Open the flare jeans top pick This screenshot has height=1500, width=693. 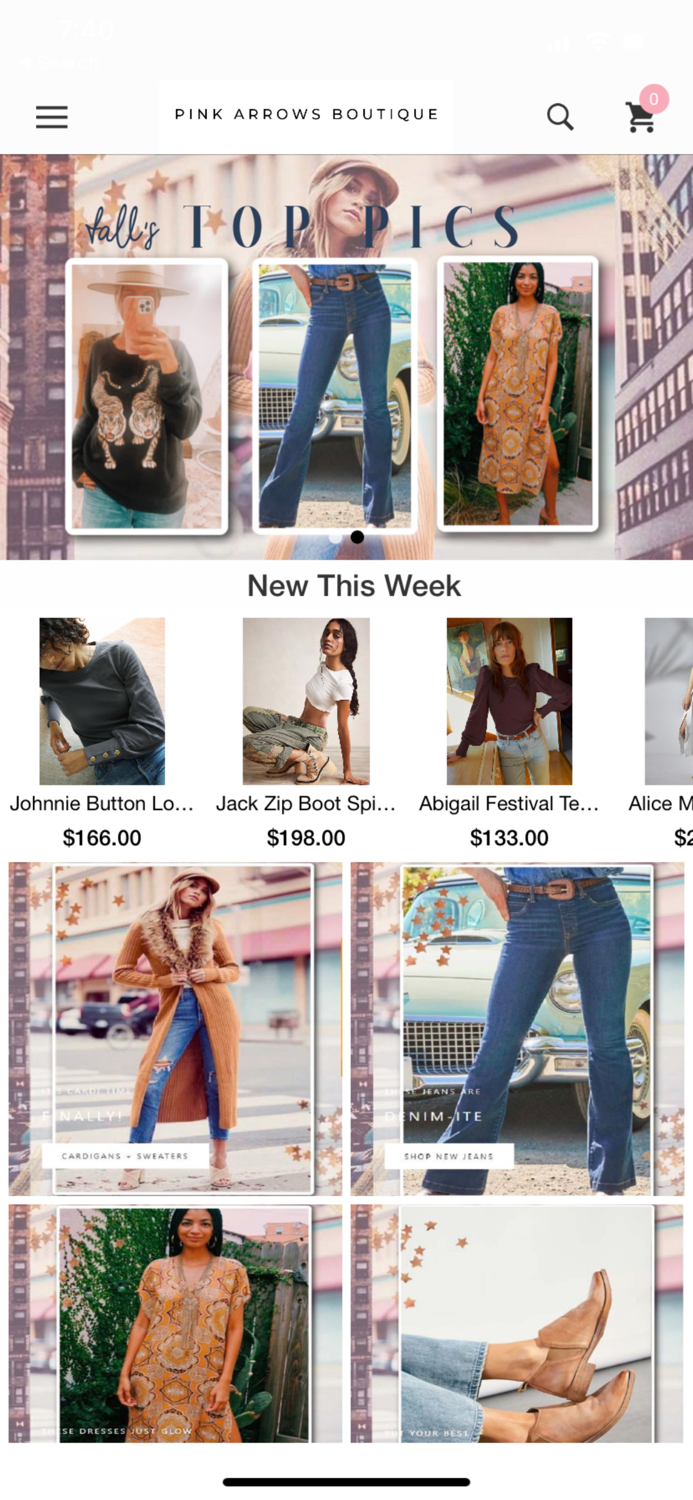335,396
